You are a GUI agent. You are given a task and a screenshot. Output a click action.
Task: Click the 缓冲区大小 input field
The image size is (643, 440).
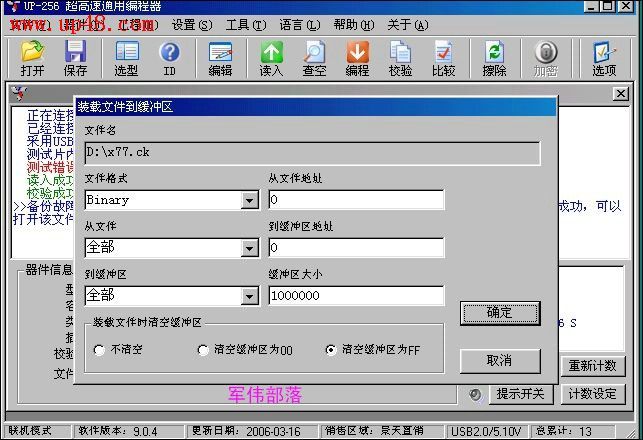click(x=355, y=296)
